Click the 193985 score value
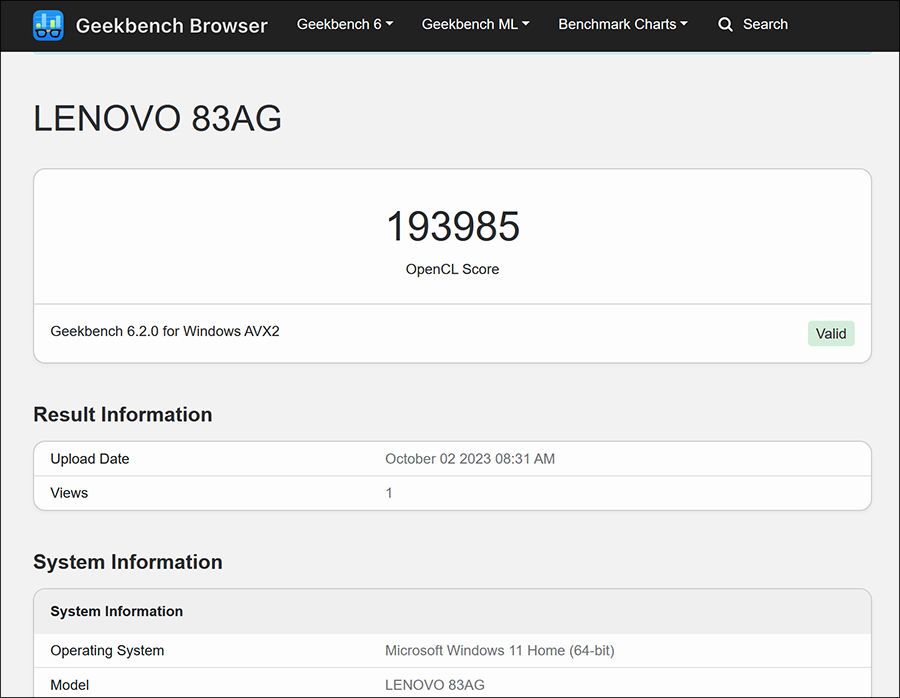900x698 pixels. pos(452,226)
